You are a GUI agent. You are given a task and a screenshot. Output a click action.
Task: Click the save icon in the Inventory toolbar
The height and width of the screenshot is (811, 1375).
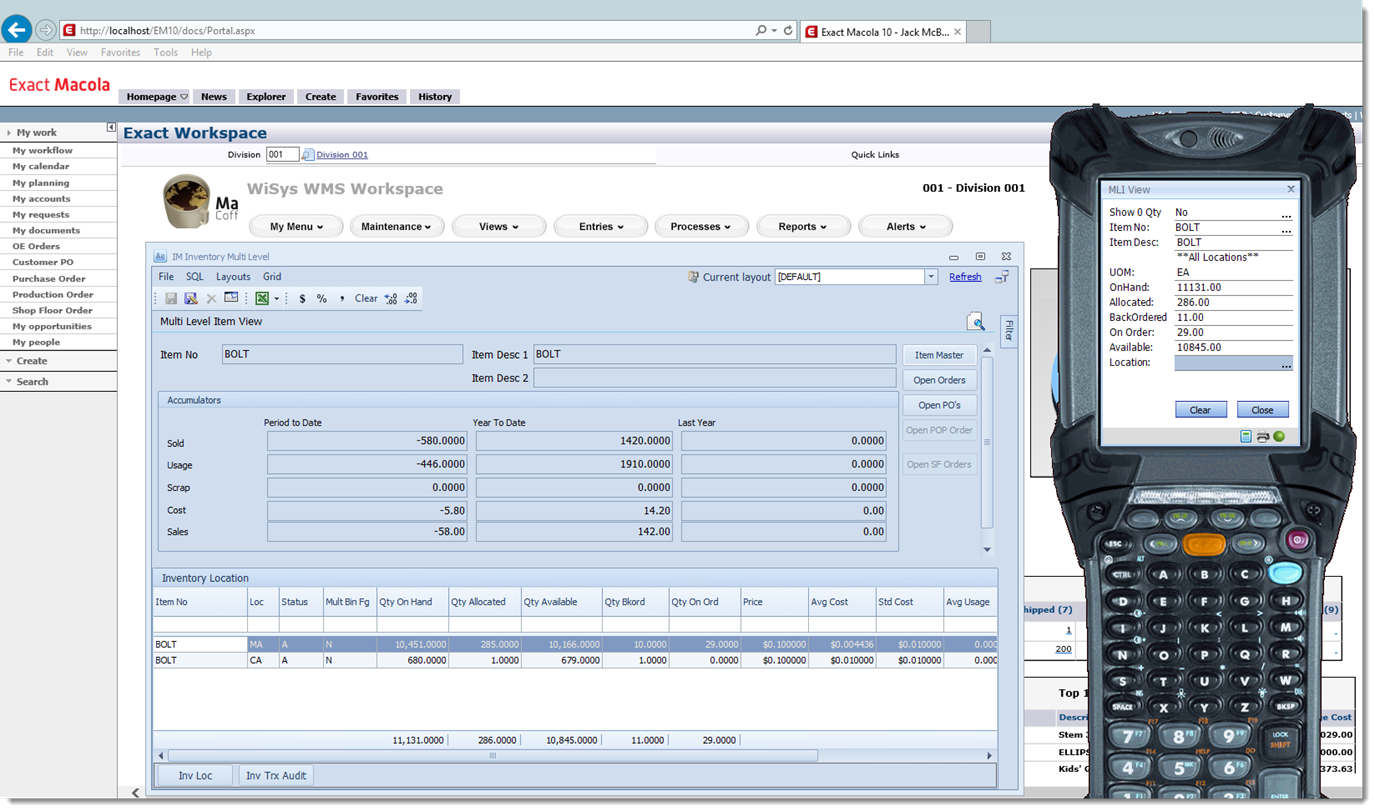[171, 298]
